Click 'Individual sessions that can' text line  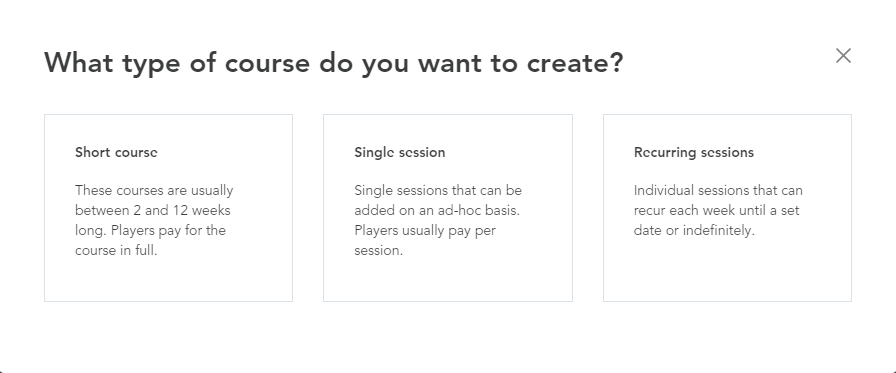click(x=718, y=190)
